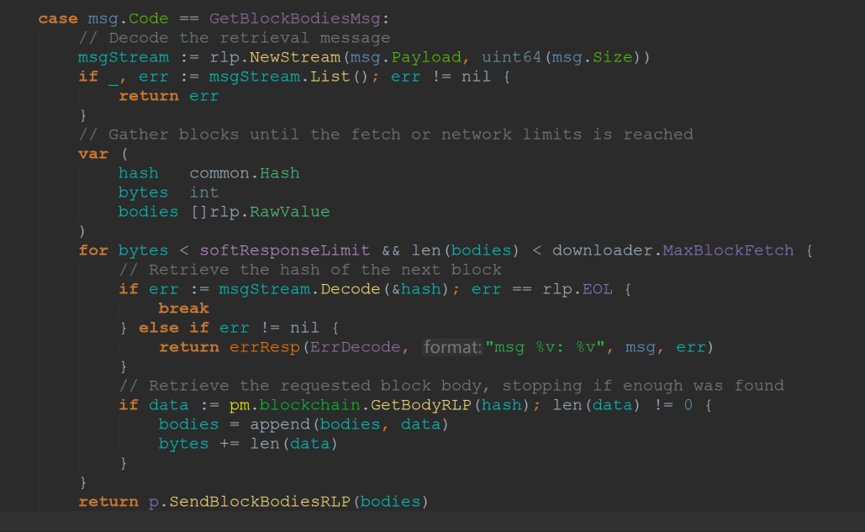Click []rlp.RawValue type
865x532 pixels.
[260, 212]
